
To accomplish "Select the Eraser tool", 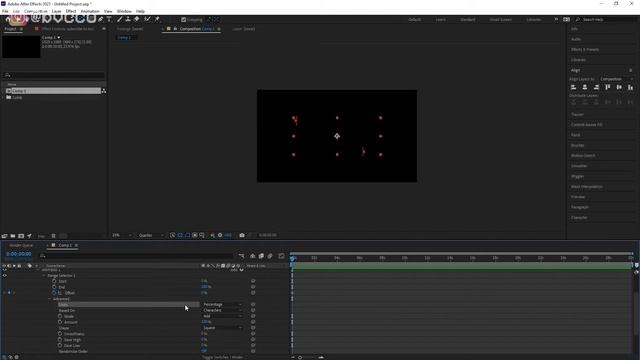I will coord(137,19).
